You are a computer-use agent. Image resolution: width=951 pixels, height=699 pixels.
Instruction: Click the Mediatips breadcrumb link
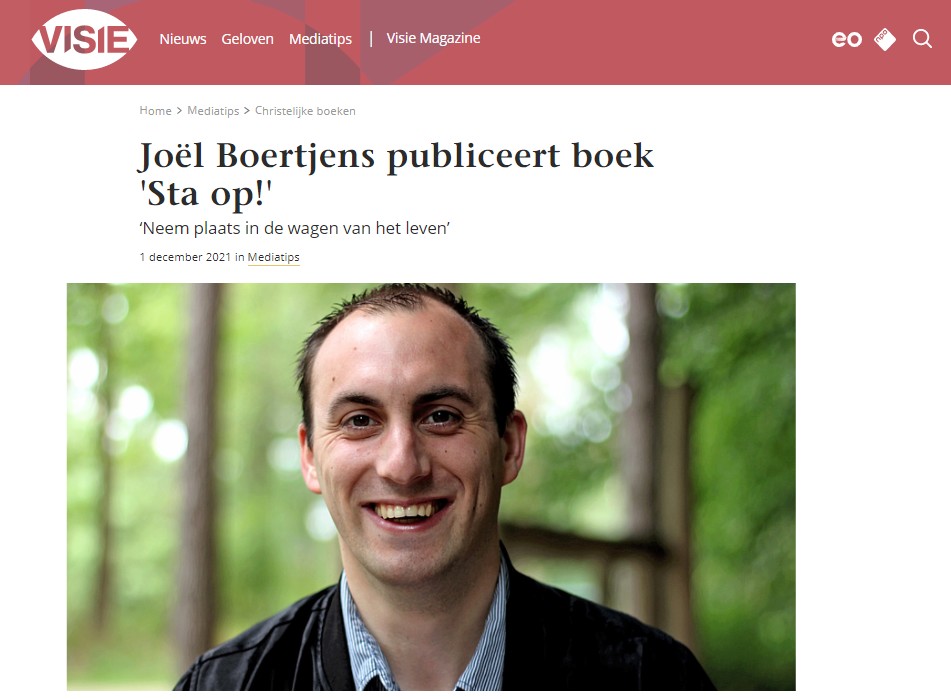pos(213,111)
